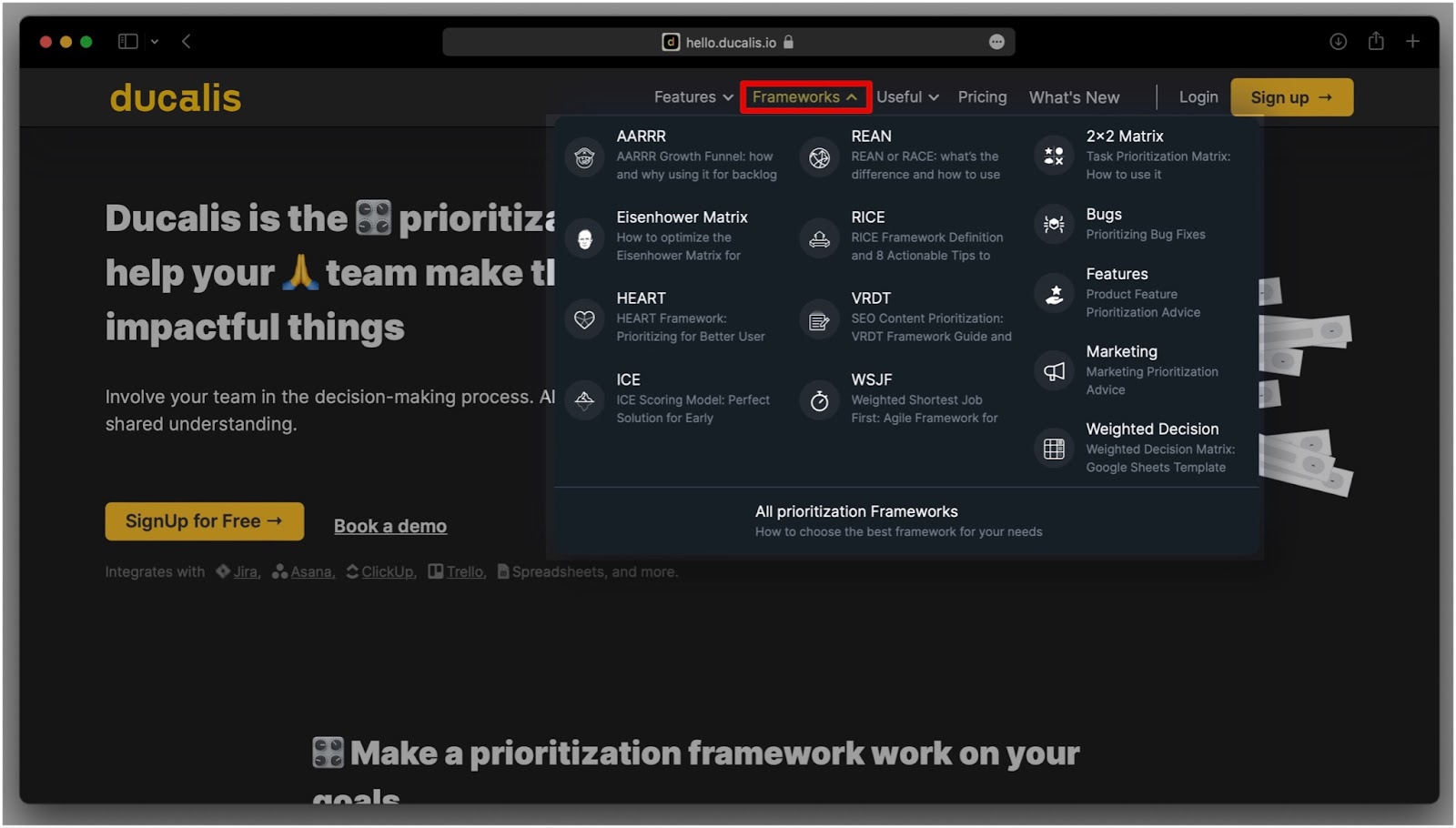Click the page options ellipsis in address bar
Image resolution: width=1456 pixels, height=828 pixels.
[x=996, y=42]
